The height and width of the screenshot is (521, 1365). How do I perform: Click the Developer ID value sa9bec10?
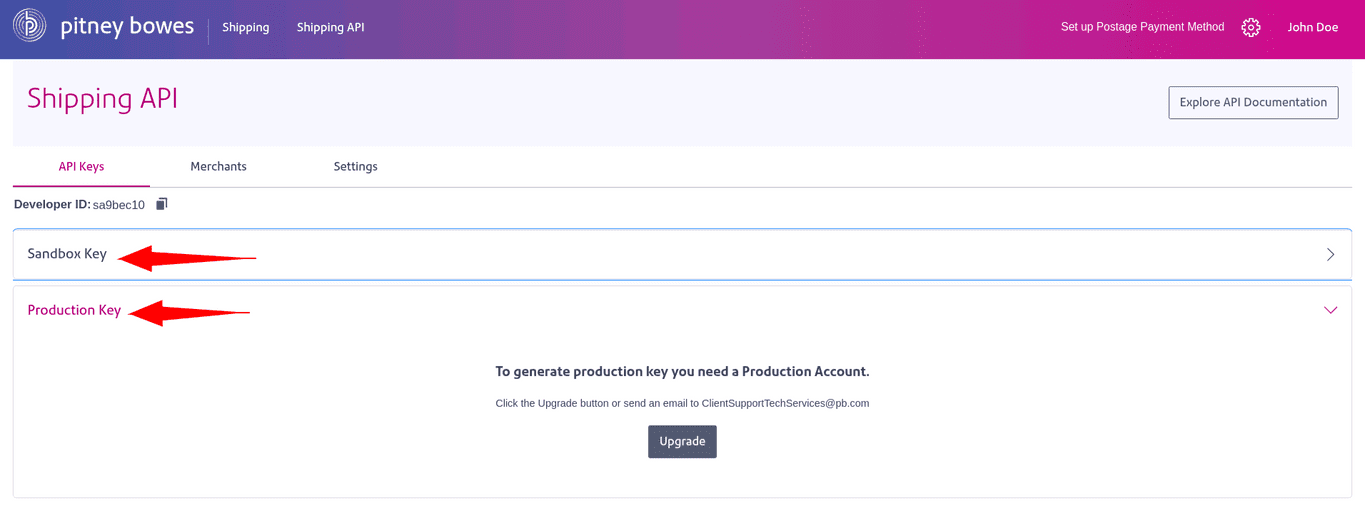point(119,205)
